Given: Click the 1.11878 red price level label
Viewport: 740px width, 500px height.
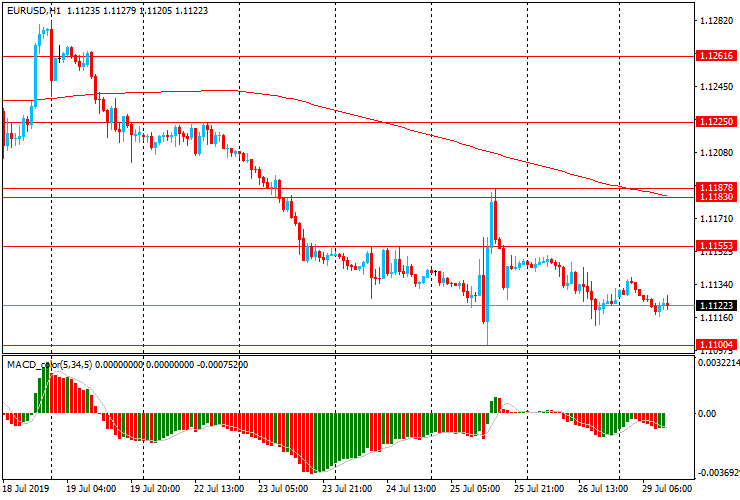Looking at the screenshot, I should (716, 187).
